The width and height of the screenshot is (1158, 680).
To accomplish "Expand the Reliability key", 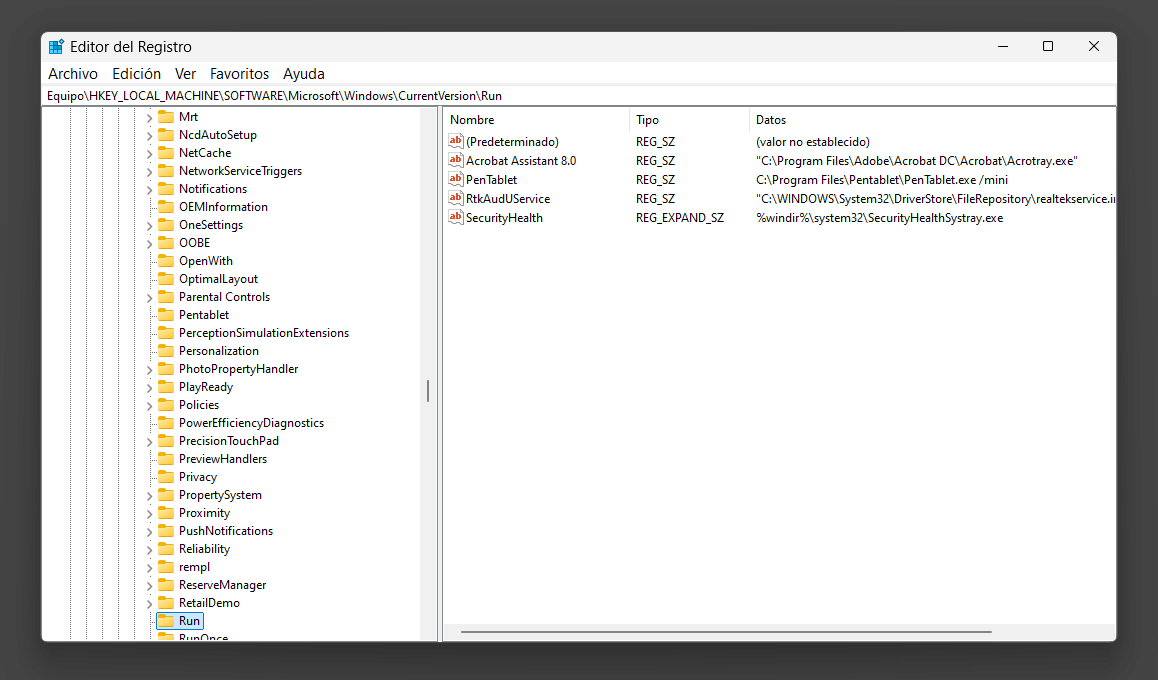I will tap(149, 549).
